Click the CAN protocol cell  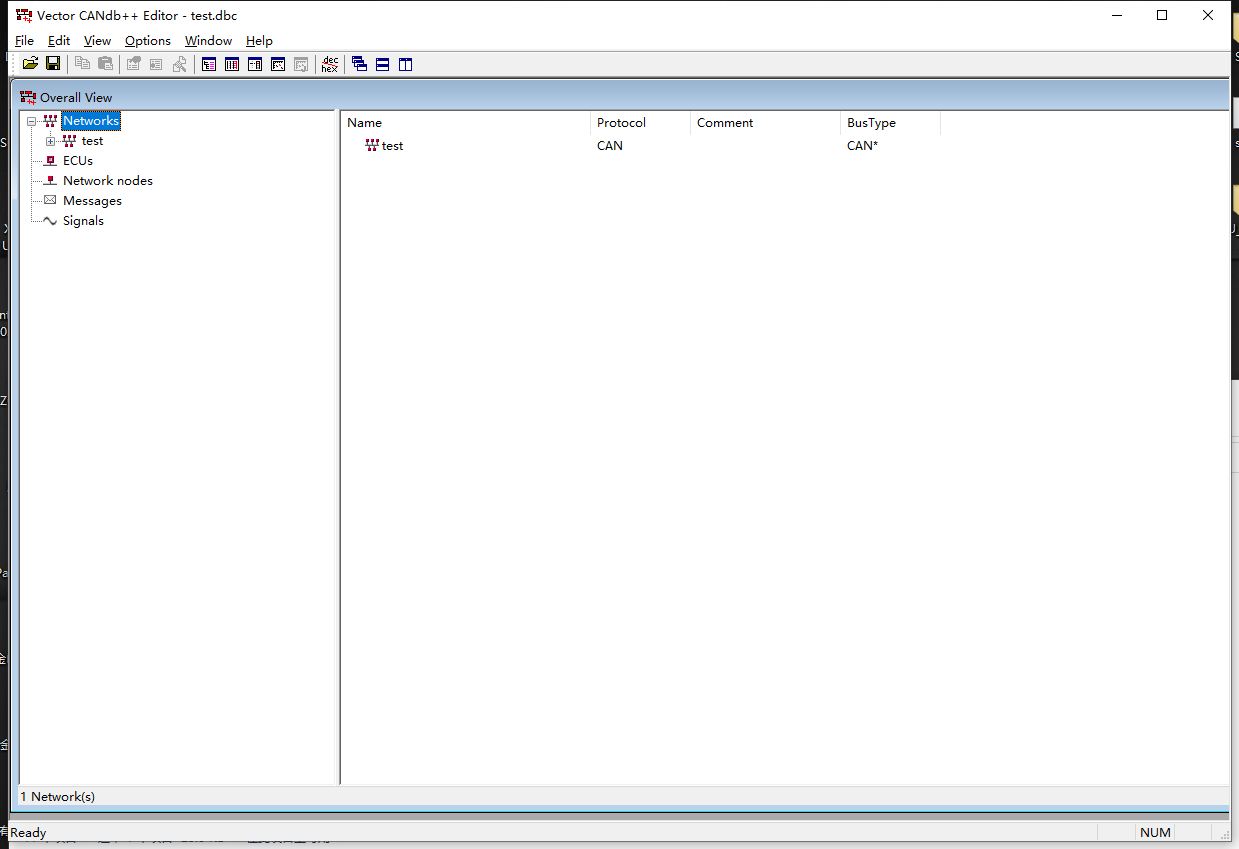click(610, 146)
